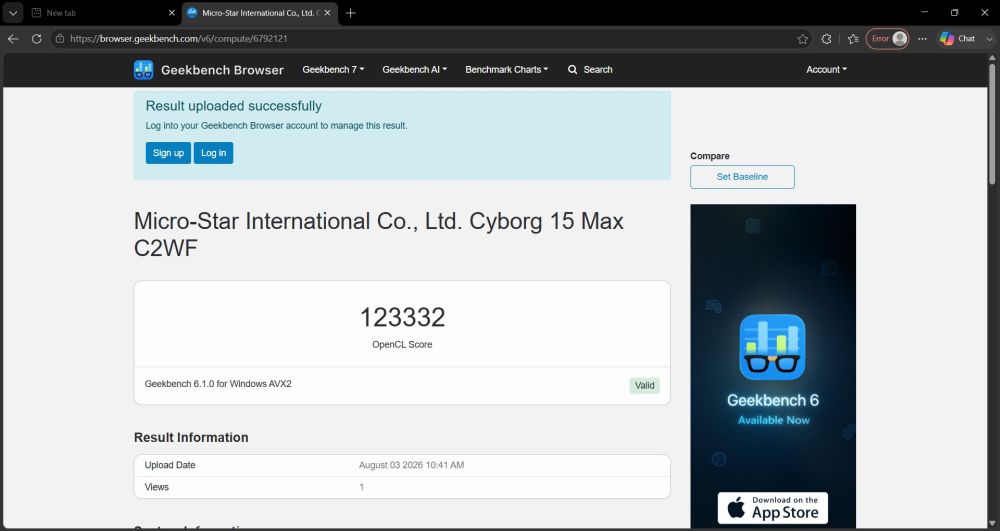Click the Valid status badge

pyautogui.click(x=645, y=385)
